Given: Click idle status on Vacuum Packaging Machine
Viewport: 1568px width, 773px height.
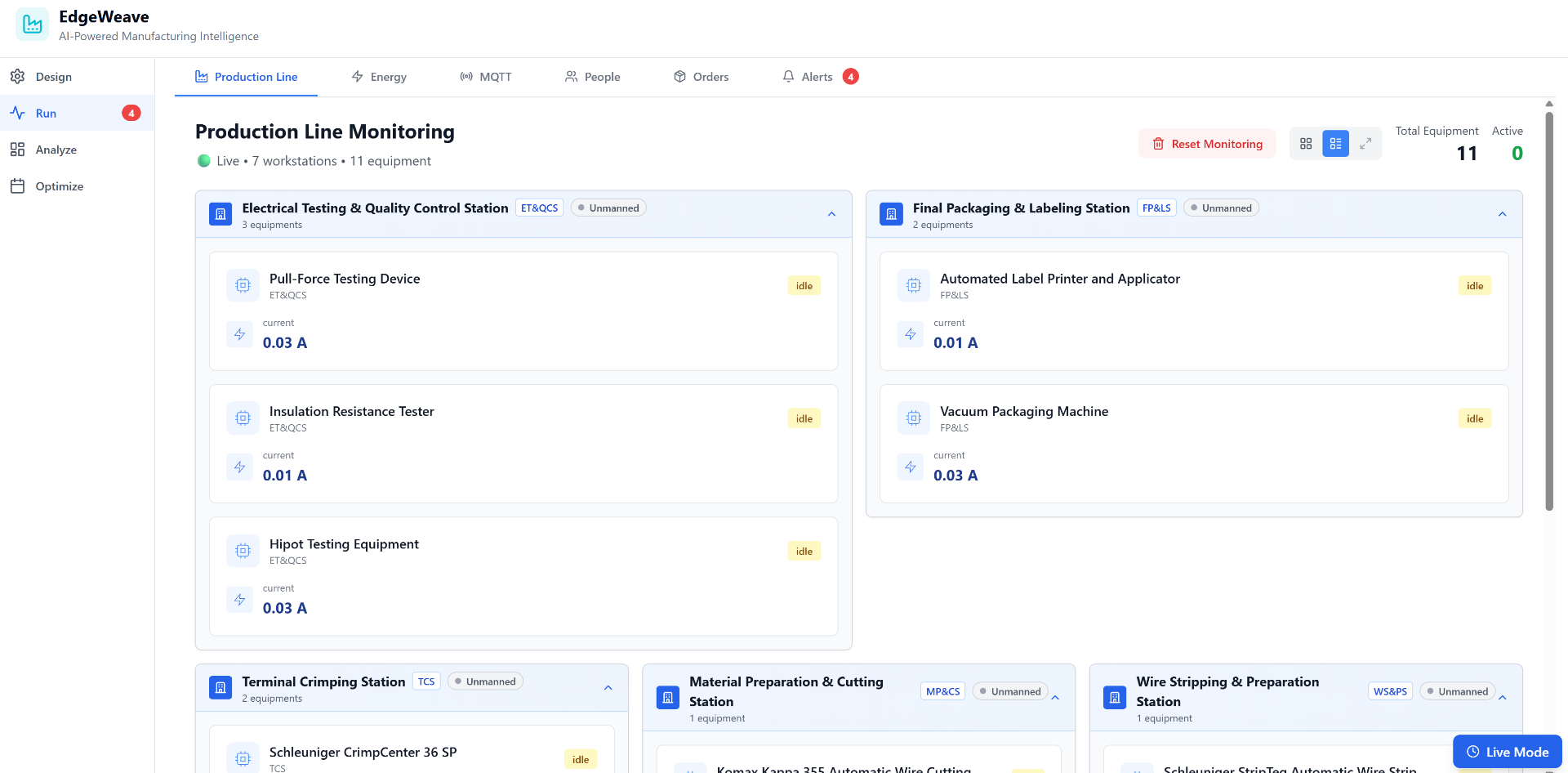Looking at the screenshot, I should coord(1475,418).
